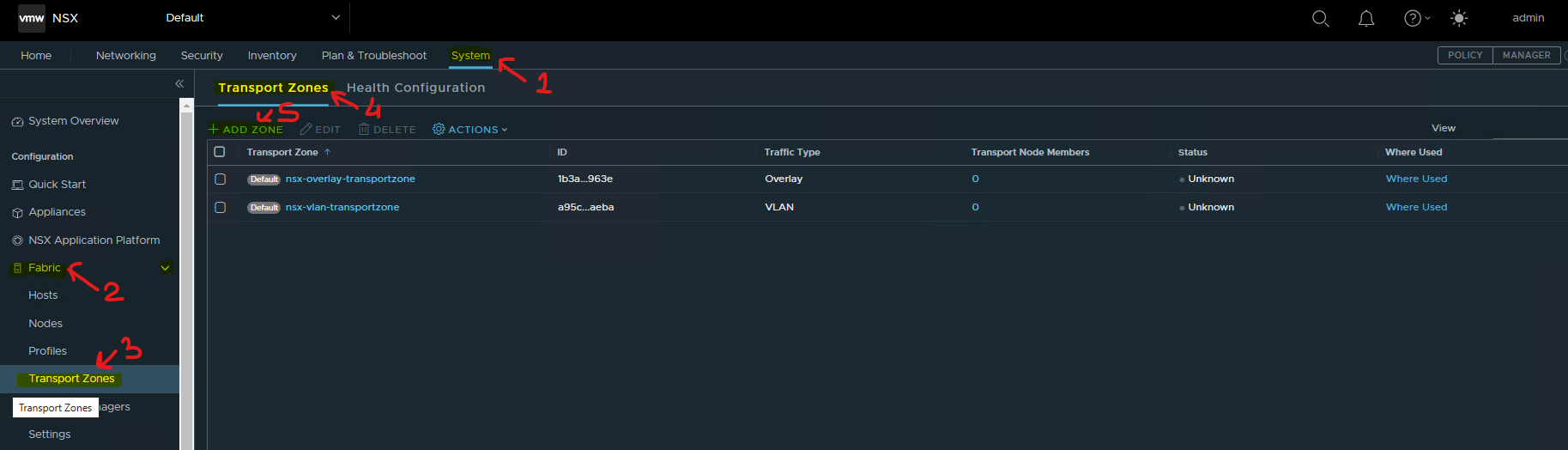Click Unknown status of vlan zone

tap(1210, 207)
